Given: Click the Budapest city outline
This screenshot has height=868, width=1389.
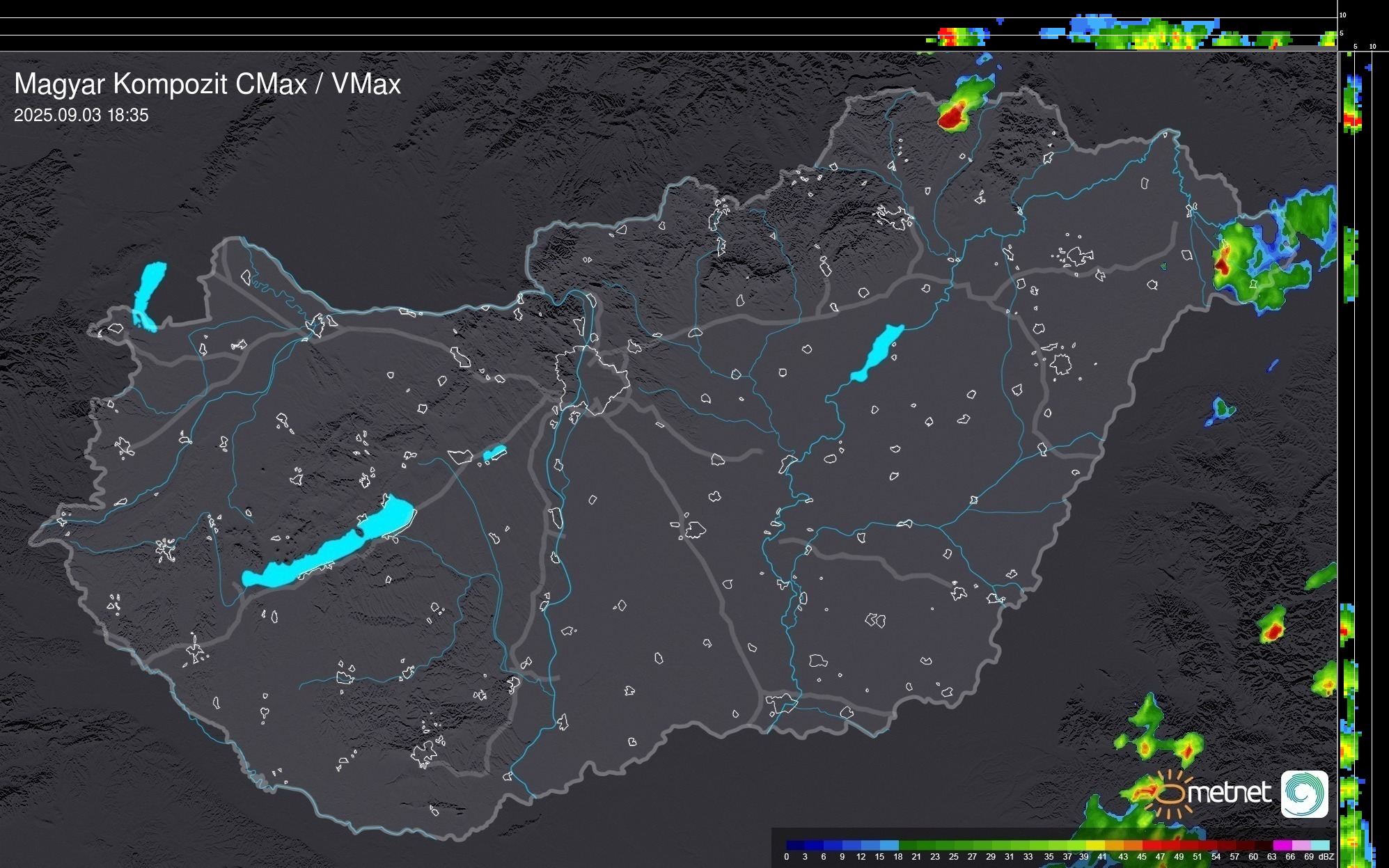Looking at the screenshot, I should click(592, 379).
